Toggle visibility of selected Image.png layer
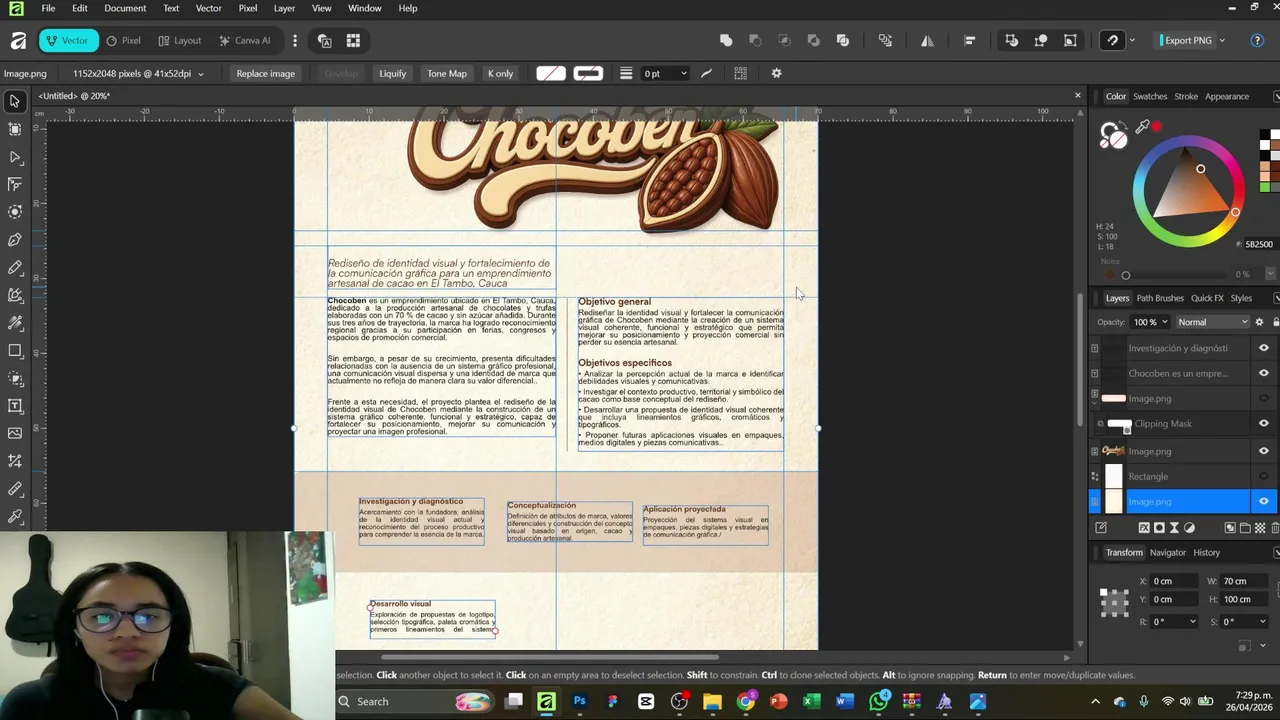This screenshot has width=1280, height=720. pos(1263,502)
